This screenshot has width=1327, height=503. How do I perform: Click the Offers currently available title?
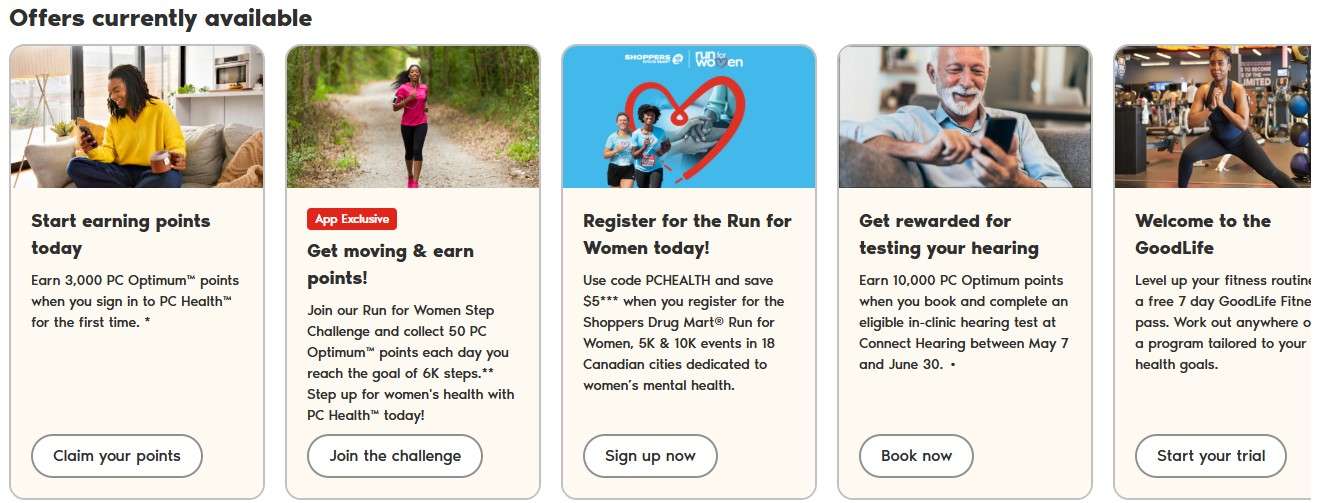point(161,18)
